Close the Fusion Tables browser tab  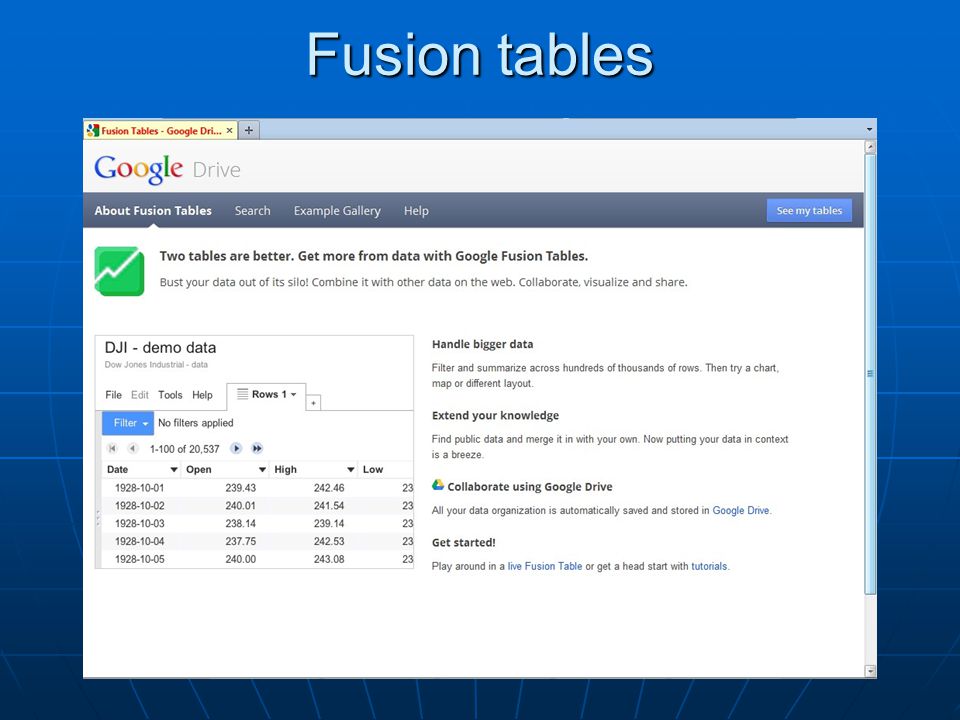click(230, 130)
